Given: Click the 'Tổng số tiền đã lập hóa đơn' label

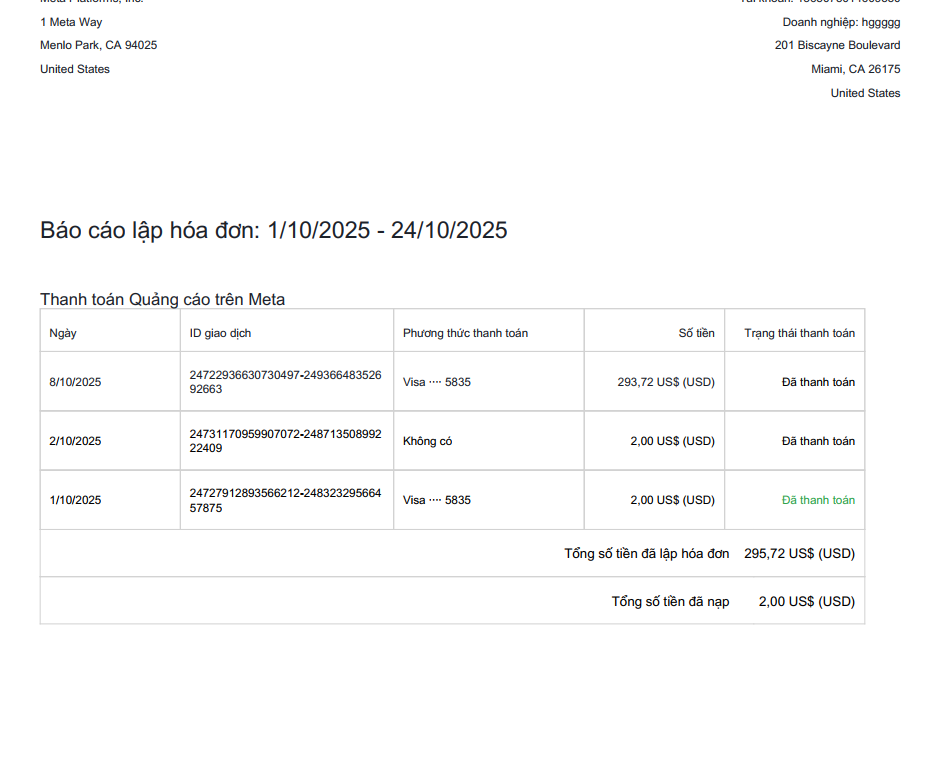Looking at the screenshot, I should click(647, 554).
